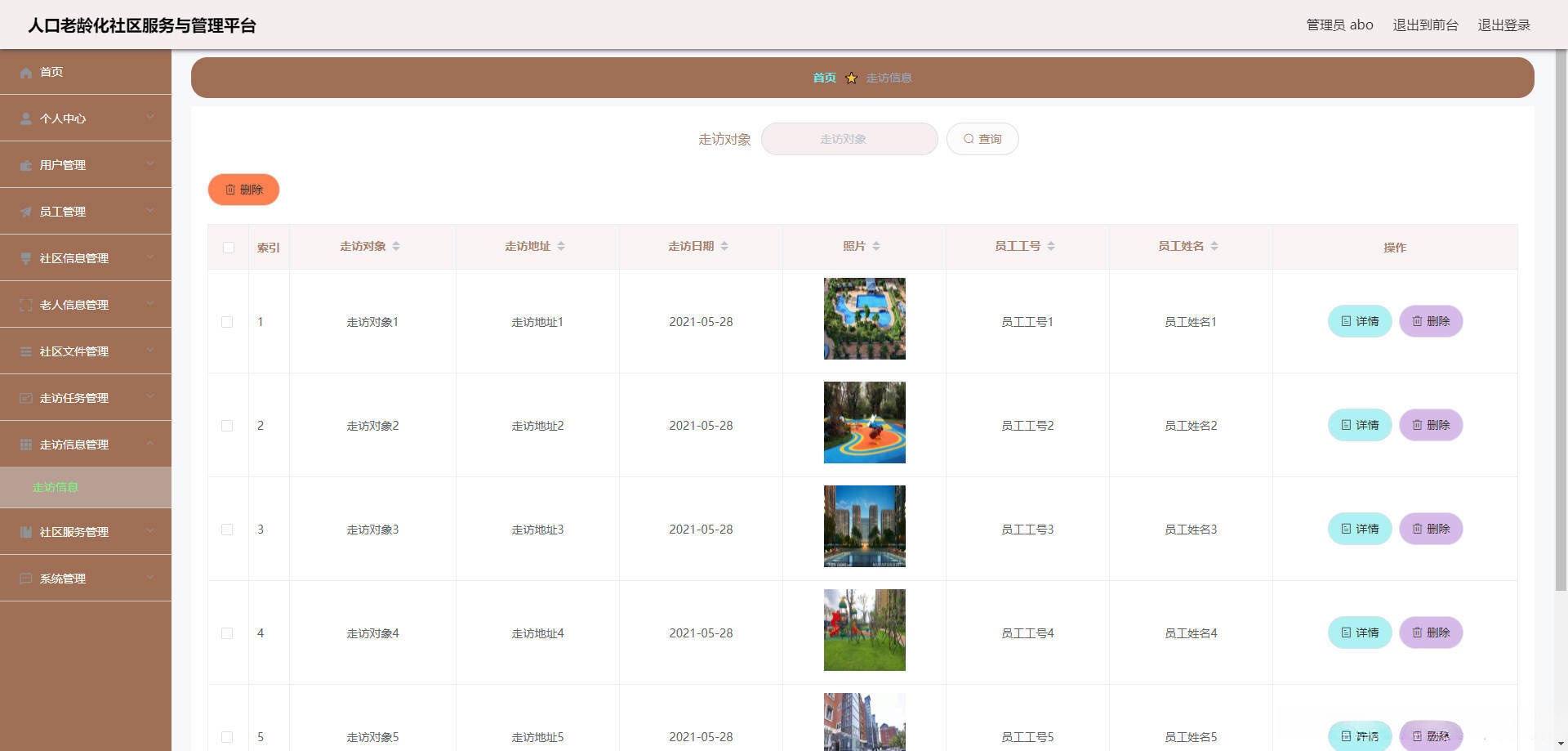Open the high-rise photo thumbnail in row 3

click(x=865, y=526)
